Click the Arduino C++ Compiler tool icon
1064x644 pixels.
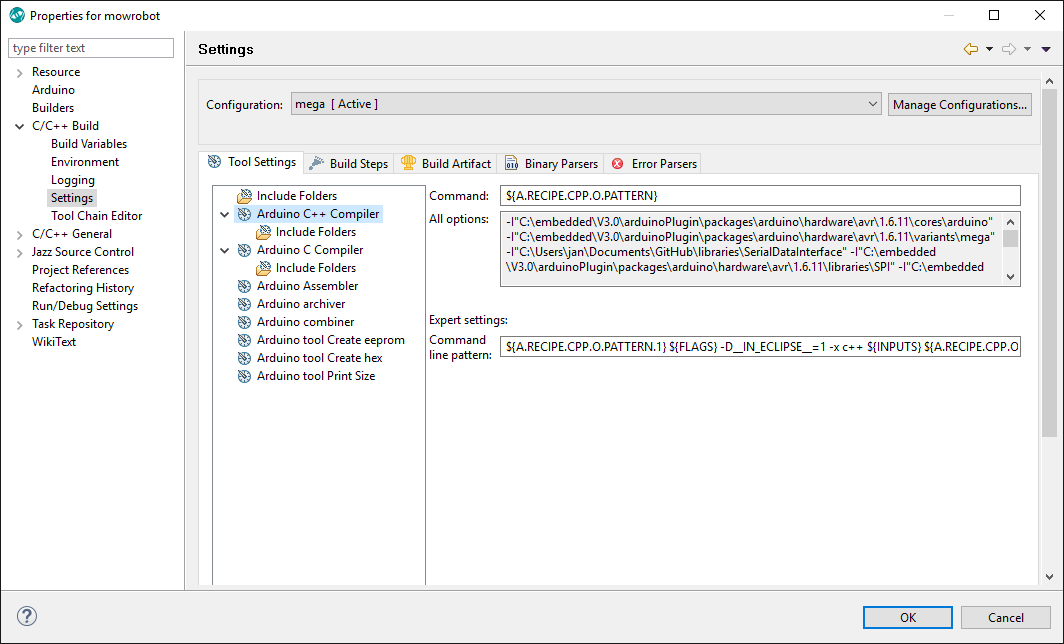pyautogui.click(x=244, y=214)
